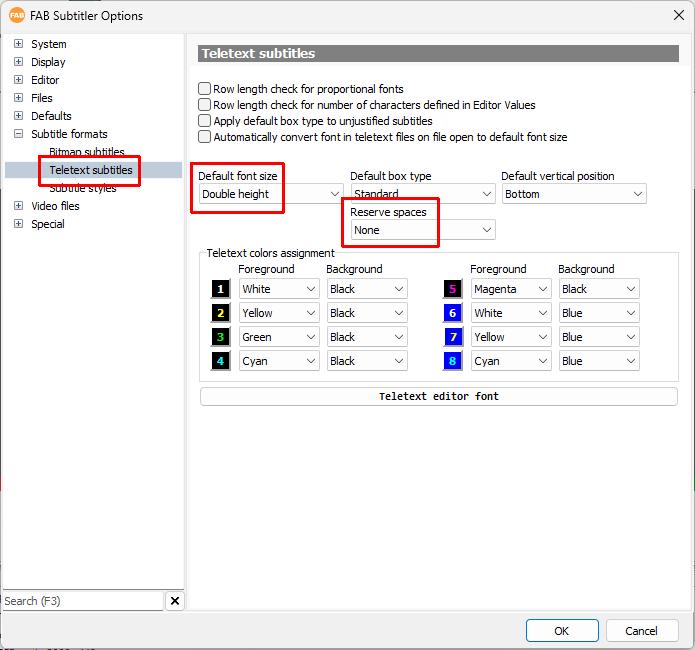Screen dimensions: 695x650
Task: Expand the Files tree node
Action: coord(18,98)
